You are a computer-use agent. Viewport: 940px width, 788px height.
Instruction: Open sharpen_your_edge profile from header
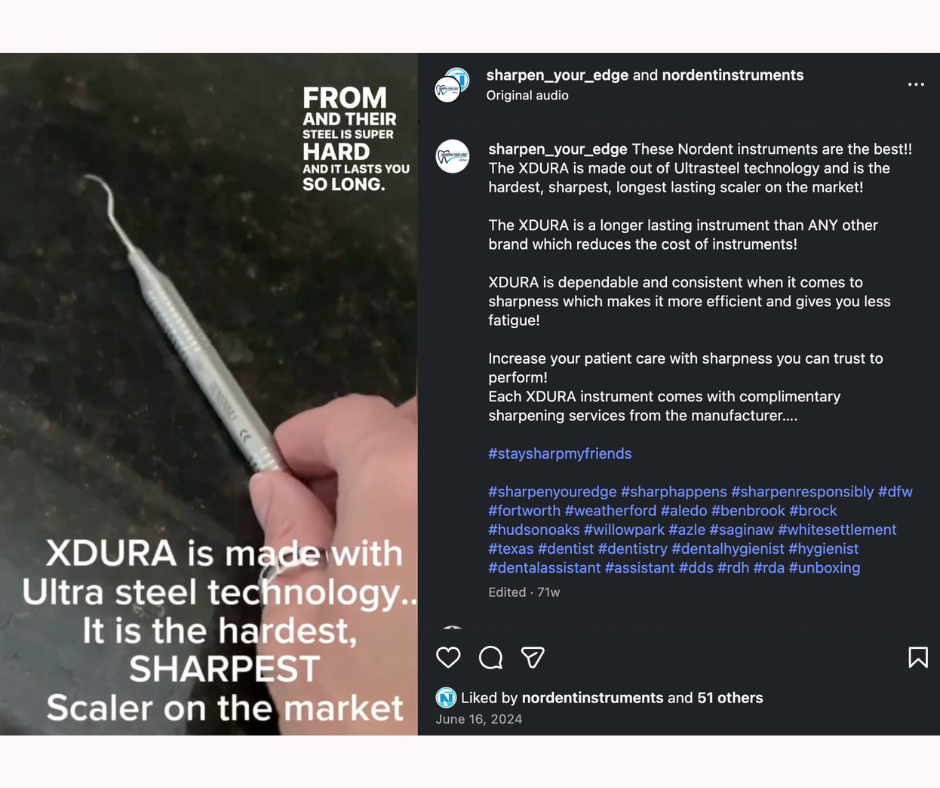(557, 75)
